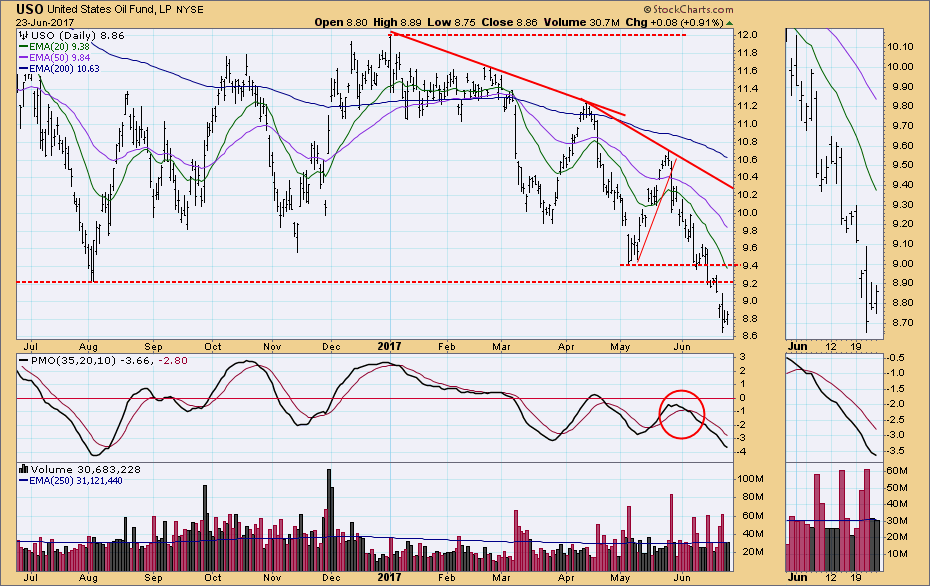930x586 pixels.
Task: Select the United States Oil Fund, LP name
Action: pyautogui.click(x=110, y=10)
